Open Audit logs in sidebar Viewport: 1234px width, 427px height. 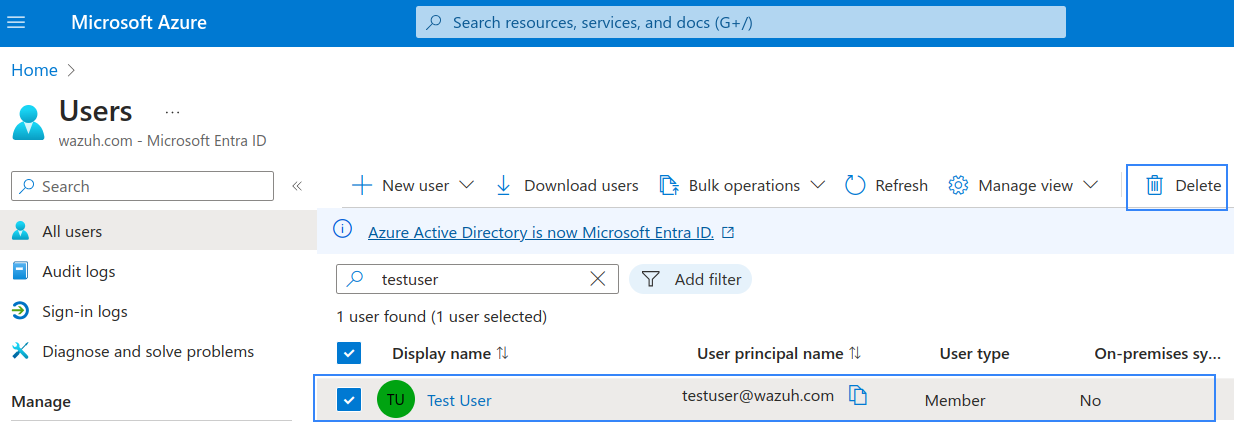[78, 271]
